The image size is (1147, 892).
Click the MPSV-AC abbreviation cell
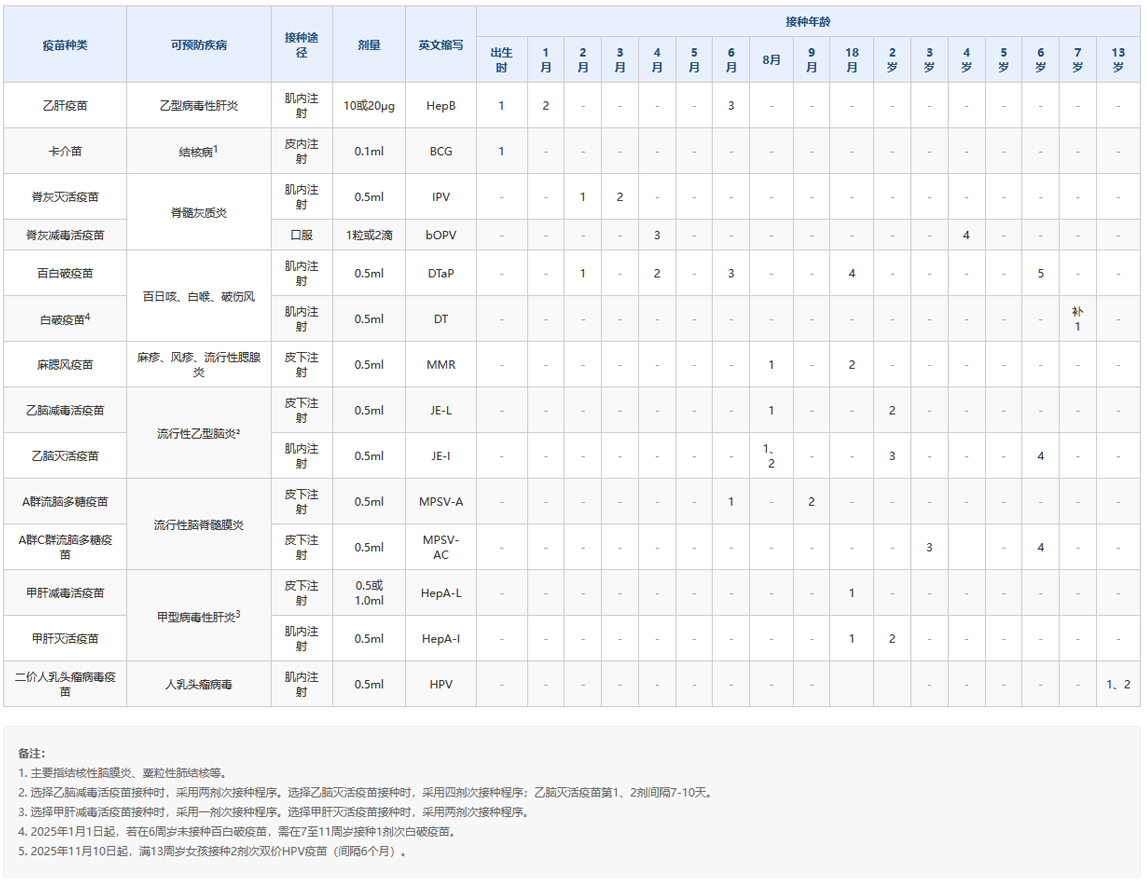click(440, 547)
